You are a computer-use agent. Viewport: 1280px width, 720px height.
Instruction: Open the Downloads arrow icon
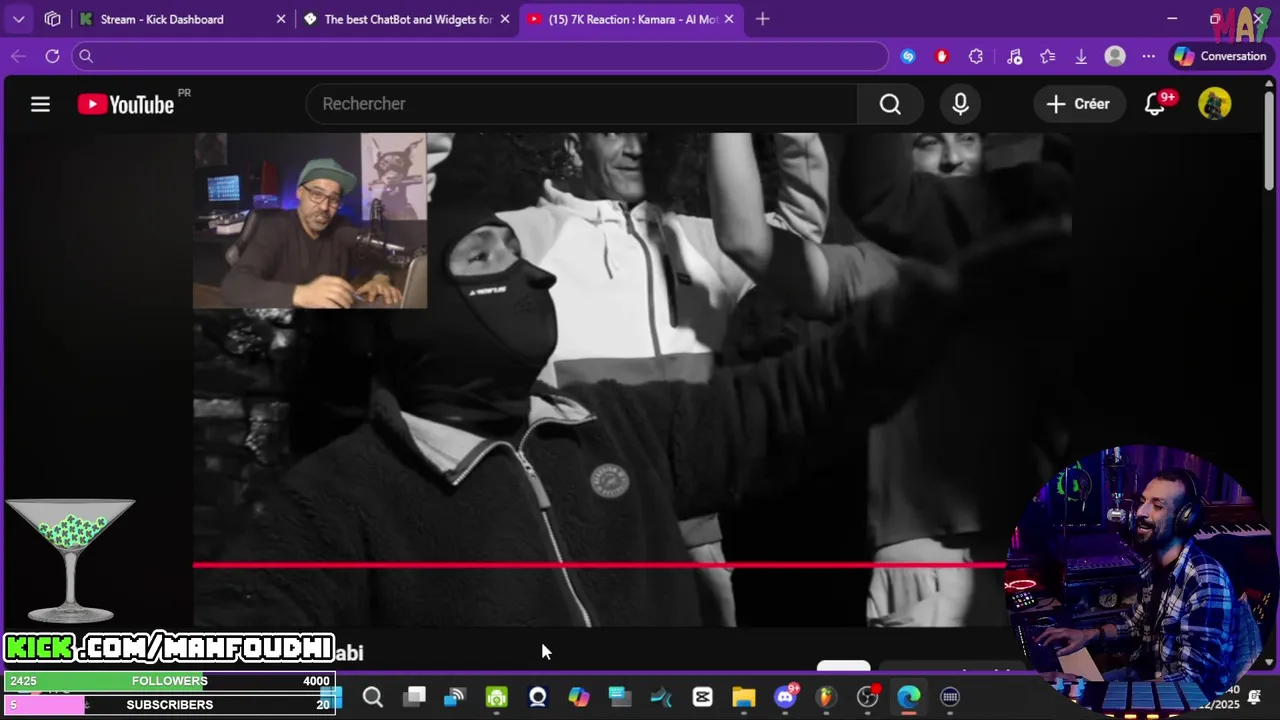pyautogui.click(x=1081, y=56)
